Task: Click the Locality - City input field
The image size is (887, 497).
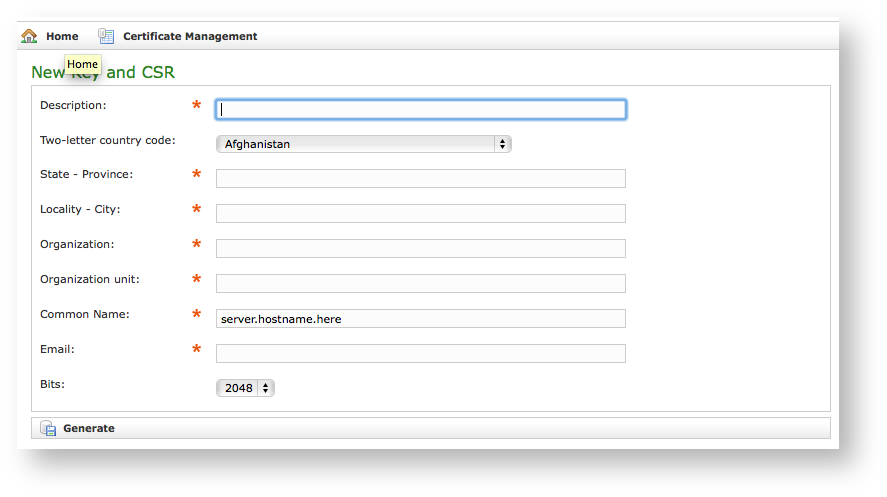Action: tap(421, 214)
